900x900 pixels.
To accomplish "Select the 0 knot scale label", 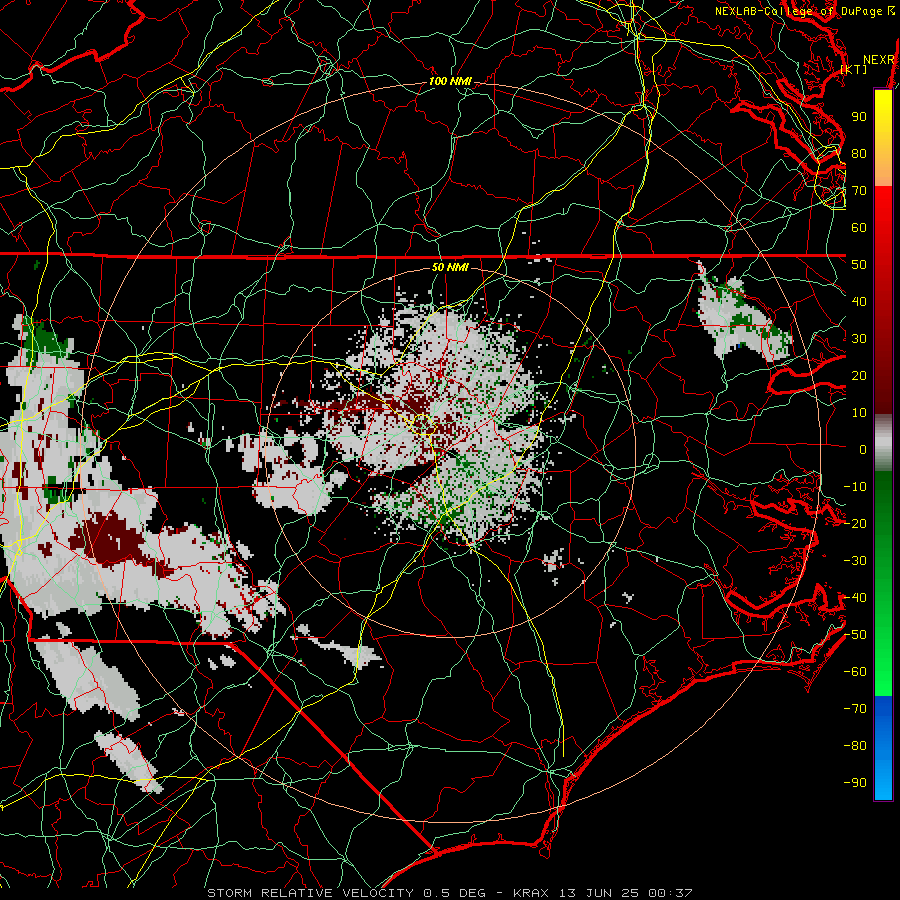I will pyautogui.click(x=863, y=450).
